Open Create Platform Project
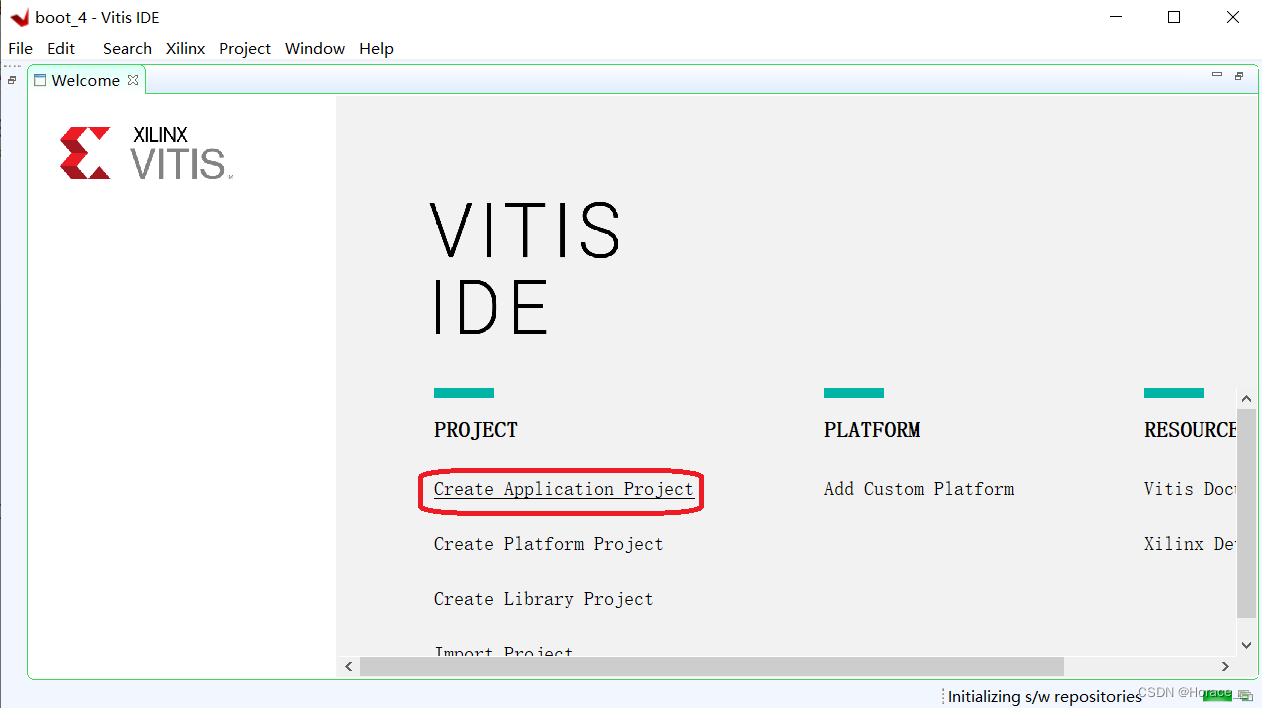1262x708 pixels. tap(548, 544)
